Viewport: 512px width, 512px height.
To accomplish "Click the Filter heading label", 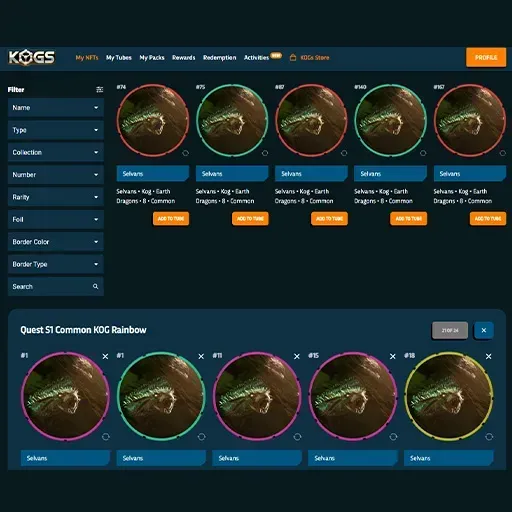I will coord(16,90).
